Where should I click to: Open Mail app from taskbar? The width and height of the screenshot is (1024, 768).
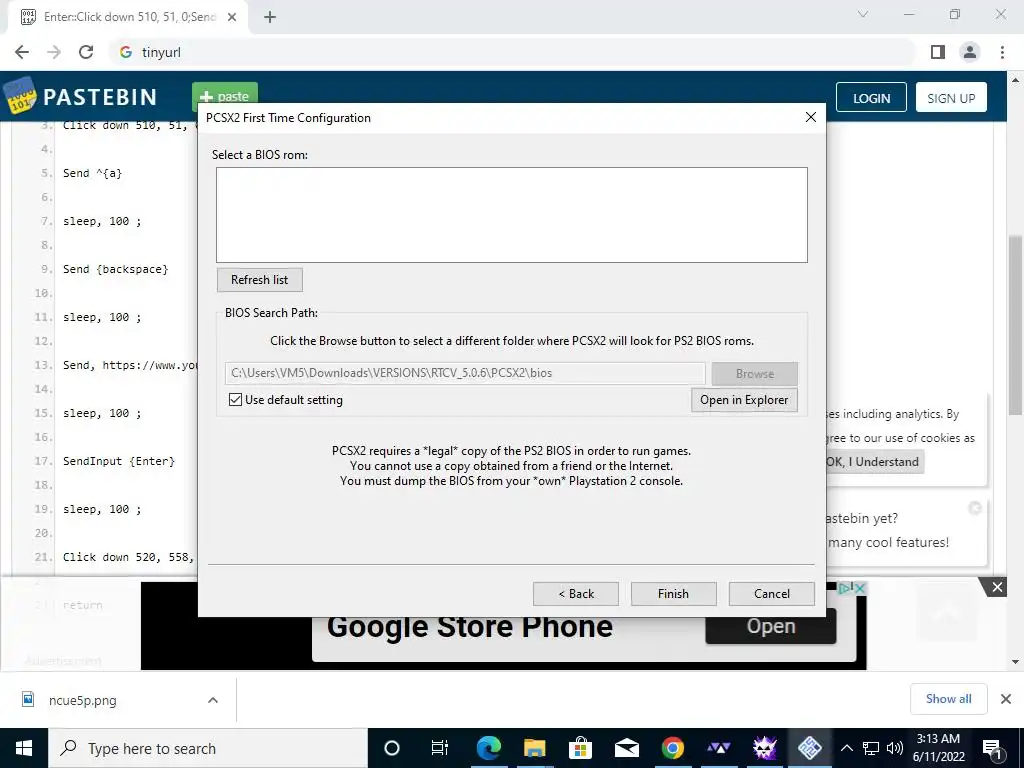pos(626,748)
